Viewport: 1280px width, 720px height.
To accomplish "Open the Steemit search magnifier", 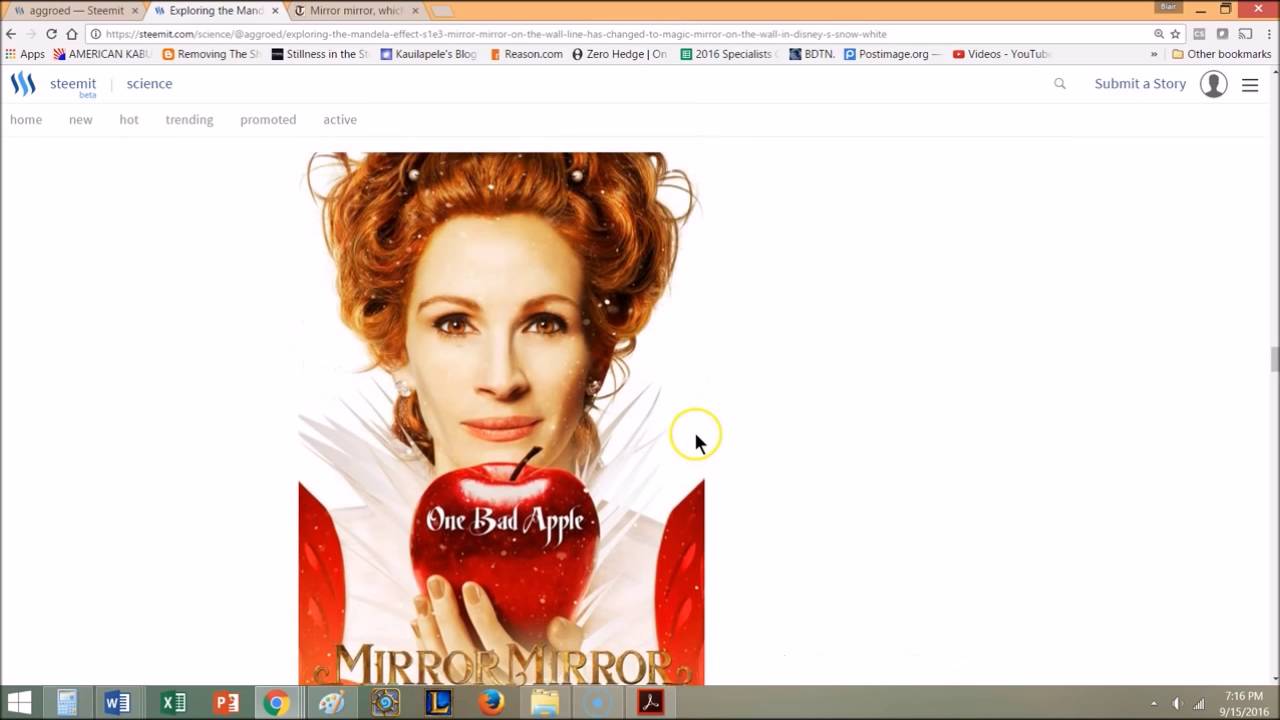I will (x=1060, y=84).
